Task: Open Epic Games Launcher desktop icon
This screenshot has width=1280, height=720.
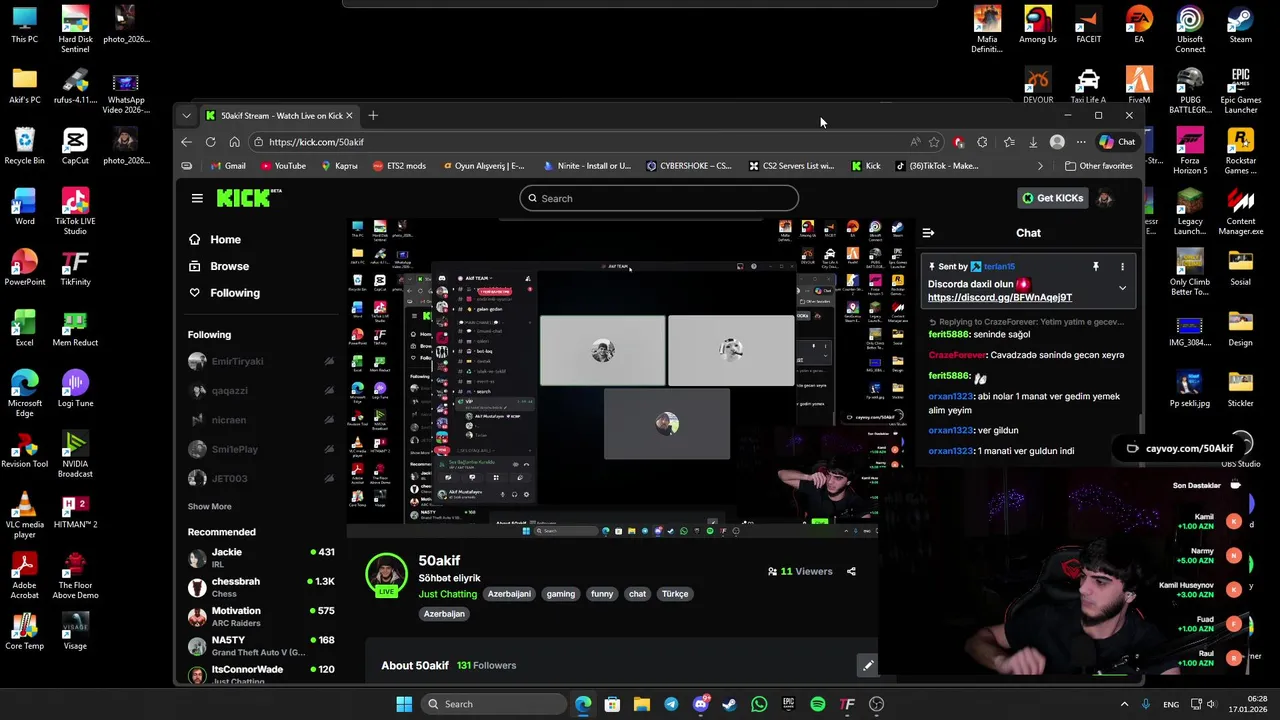Action: 1241,90
